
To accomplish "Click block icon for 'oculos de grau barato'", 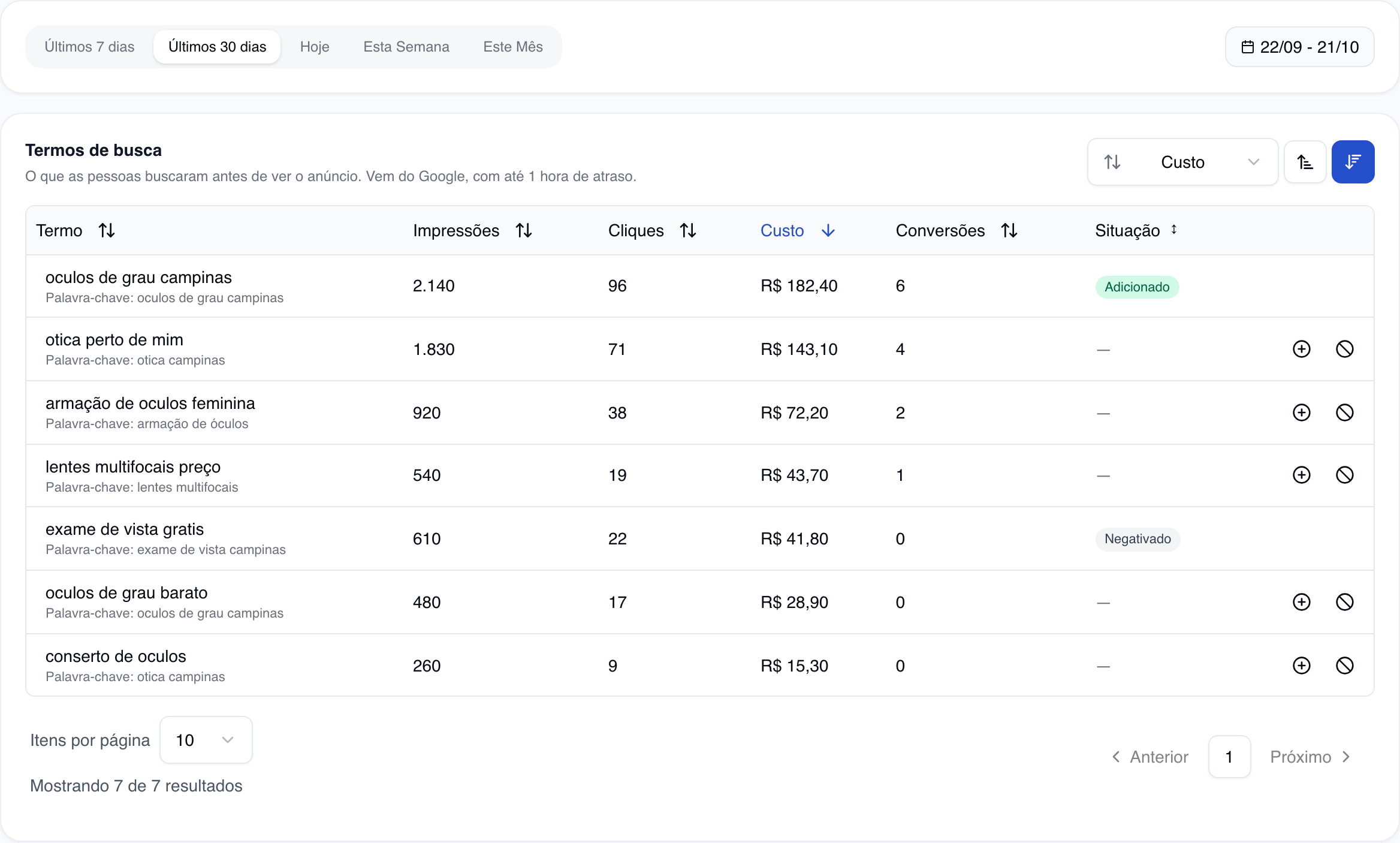I will (1344, 602).
